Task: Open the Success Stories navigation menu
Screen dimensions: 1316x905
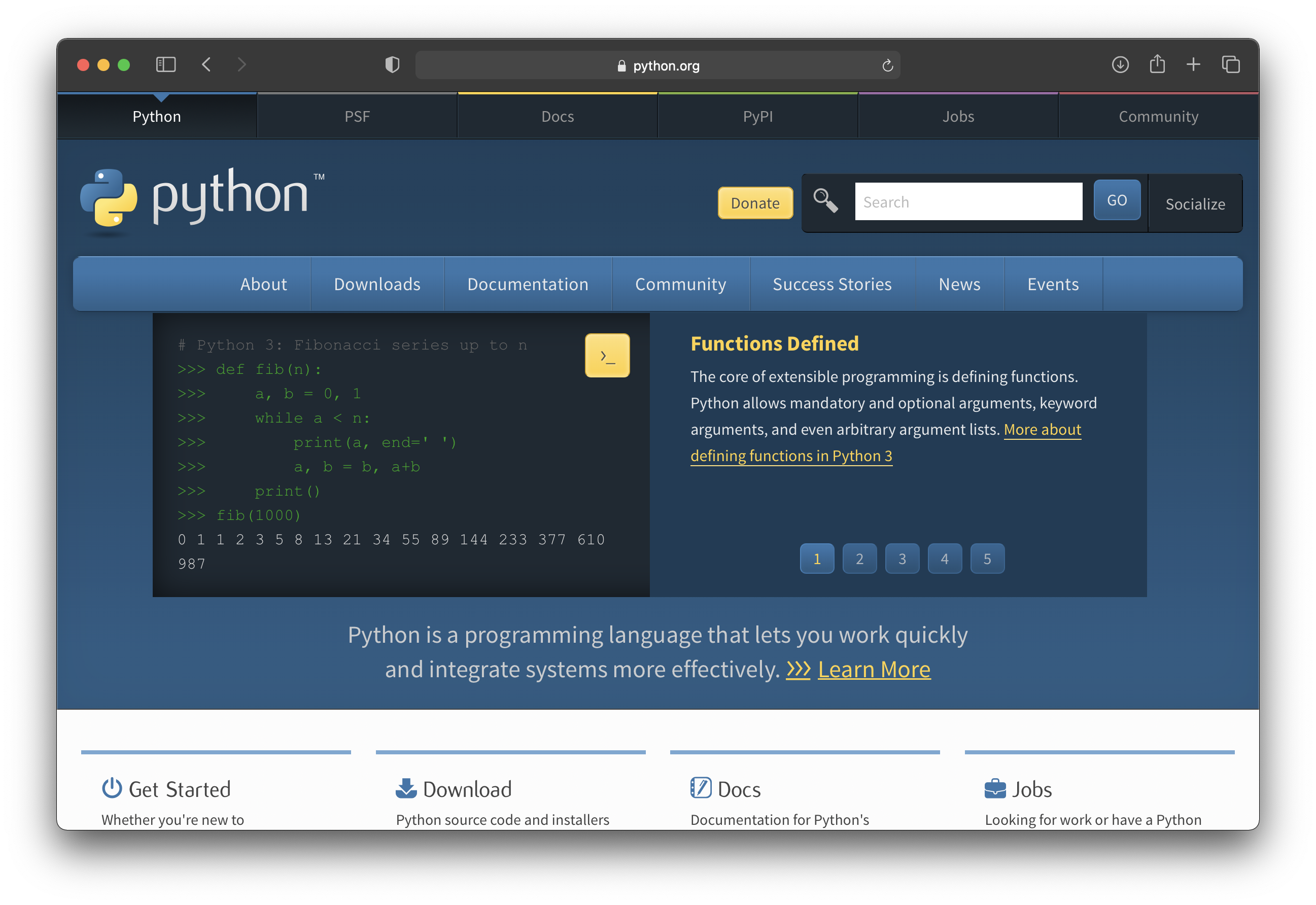Action: click(x=833, y=284)
